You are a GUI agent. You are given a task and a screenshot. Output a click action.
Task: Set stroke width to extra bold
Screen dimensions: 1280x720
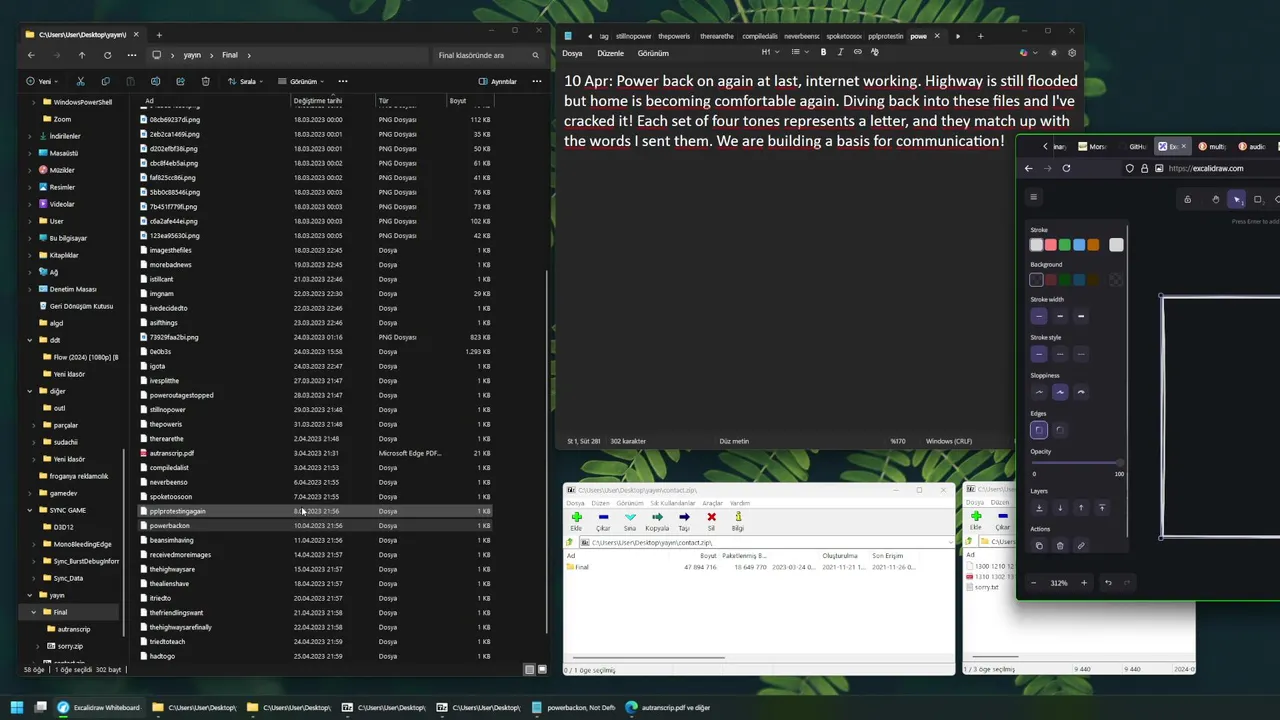[1081, 316]
